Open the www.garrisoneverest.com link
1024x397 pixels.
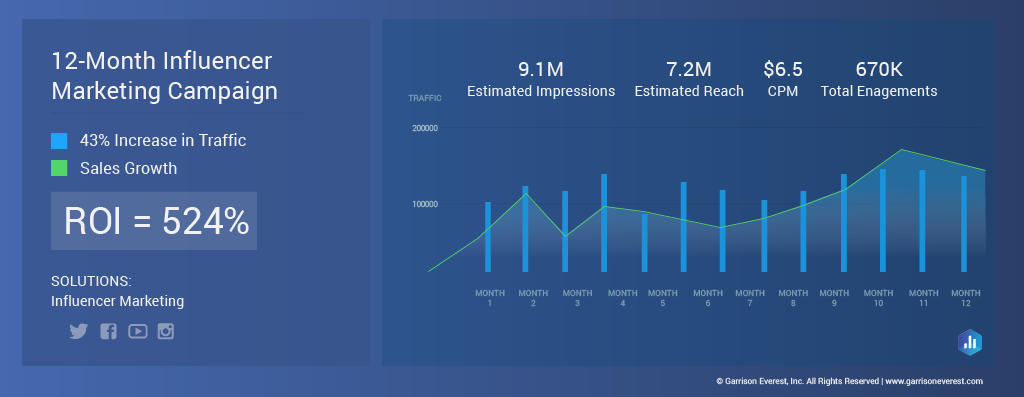[934, 381]
